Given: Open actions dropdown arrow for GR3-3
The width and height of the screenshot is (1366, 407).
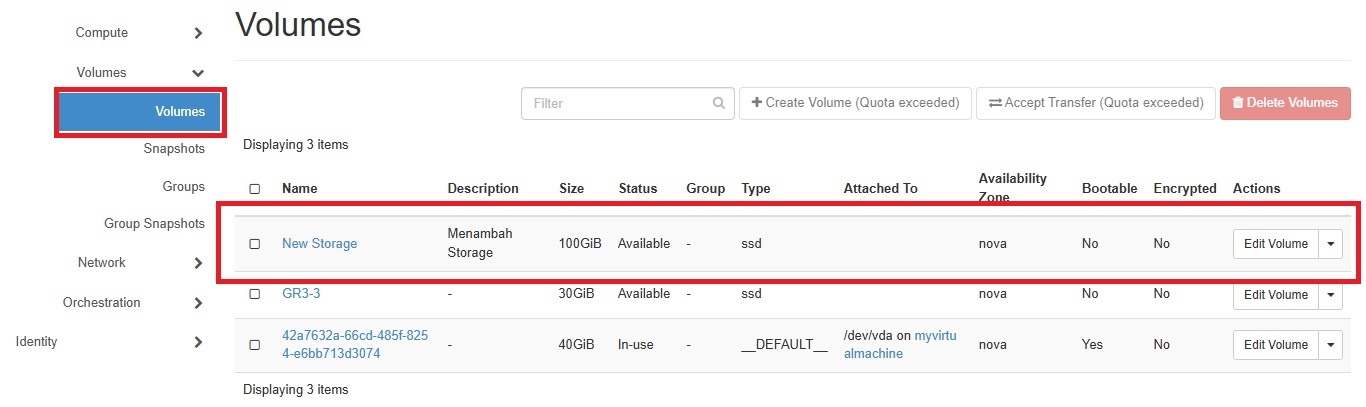Looking at the screenshot, I should point(1330,294).
